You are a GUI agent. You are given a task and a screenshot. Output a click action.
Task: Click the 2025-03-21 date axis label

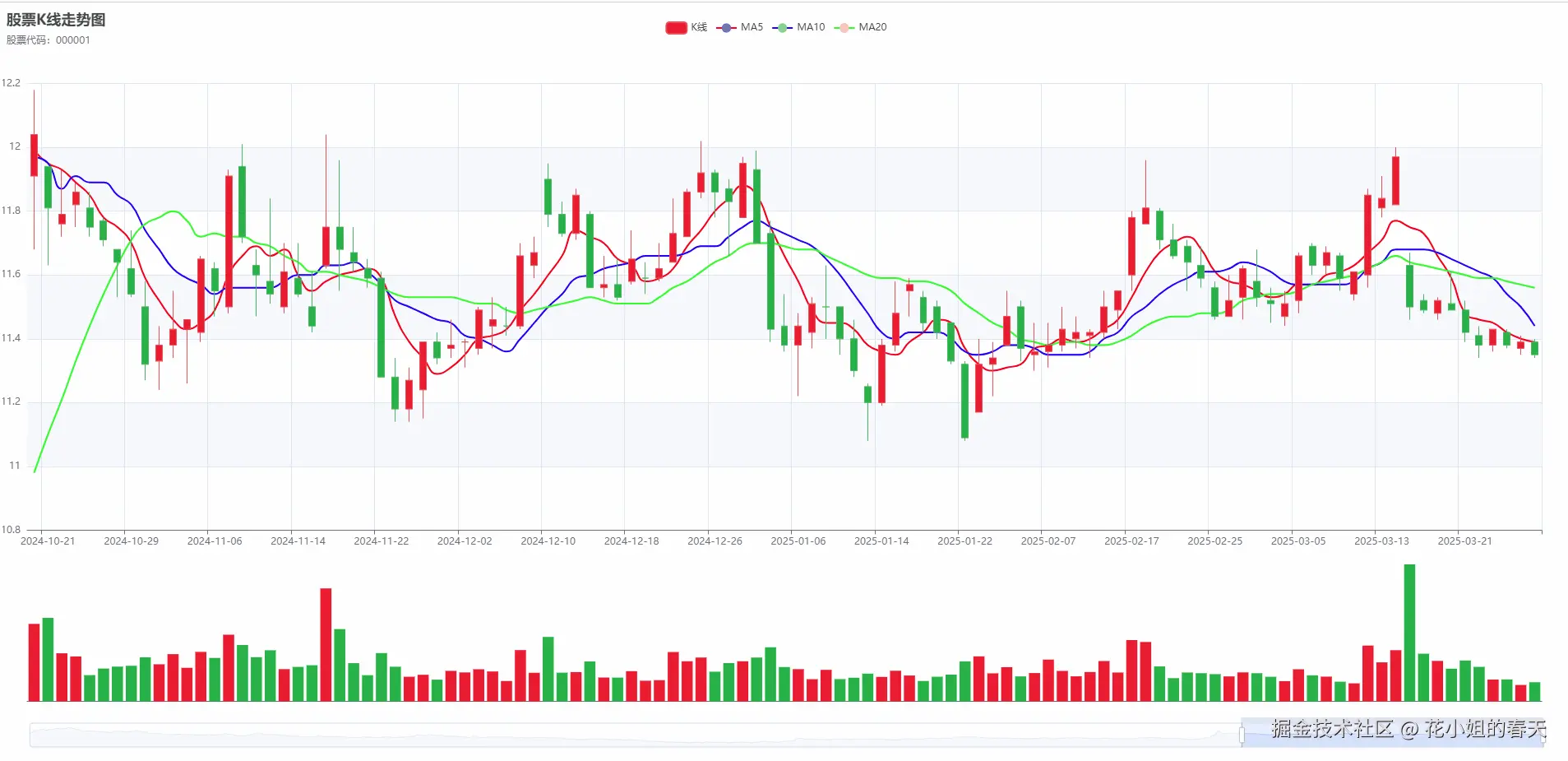[1464, 541]
